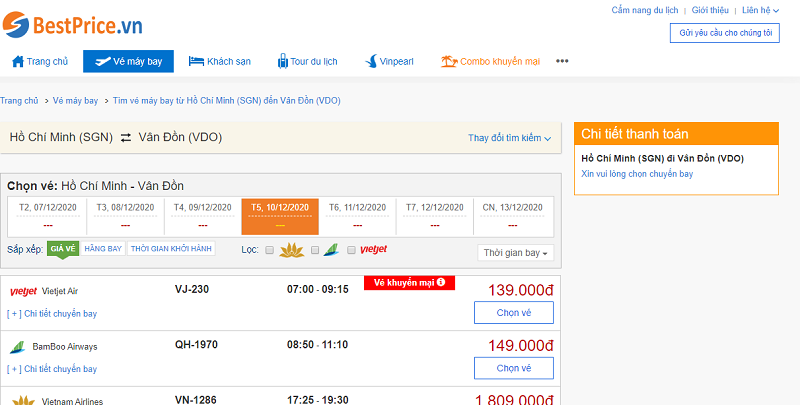Click Vietnam Airlines logo in VN-1286 row
800x405 pixels.
click(23, 400)
